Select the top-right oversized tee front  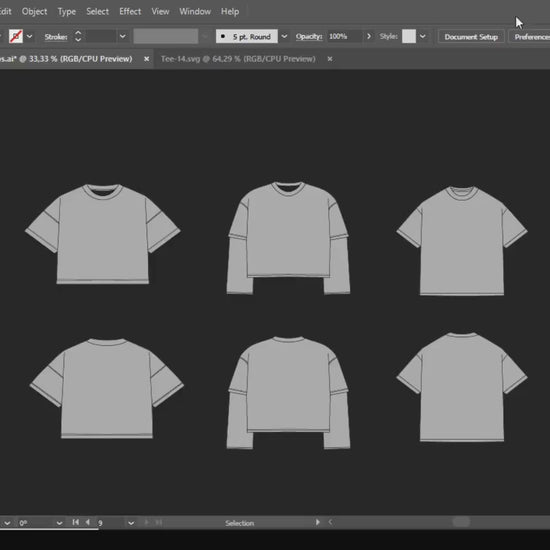point(462,241)
